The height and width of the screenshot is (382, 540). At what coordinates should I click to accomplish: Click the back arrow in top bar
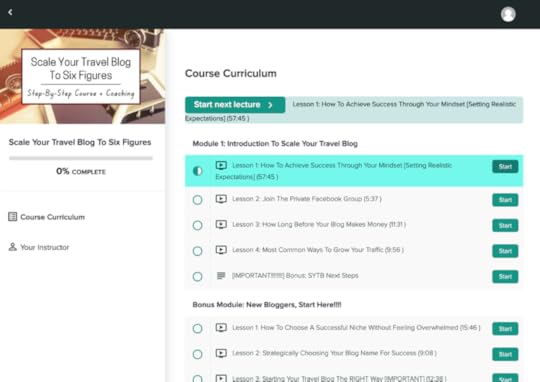[x=10, y=12]
